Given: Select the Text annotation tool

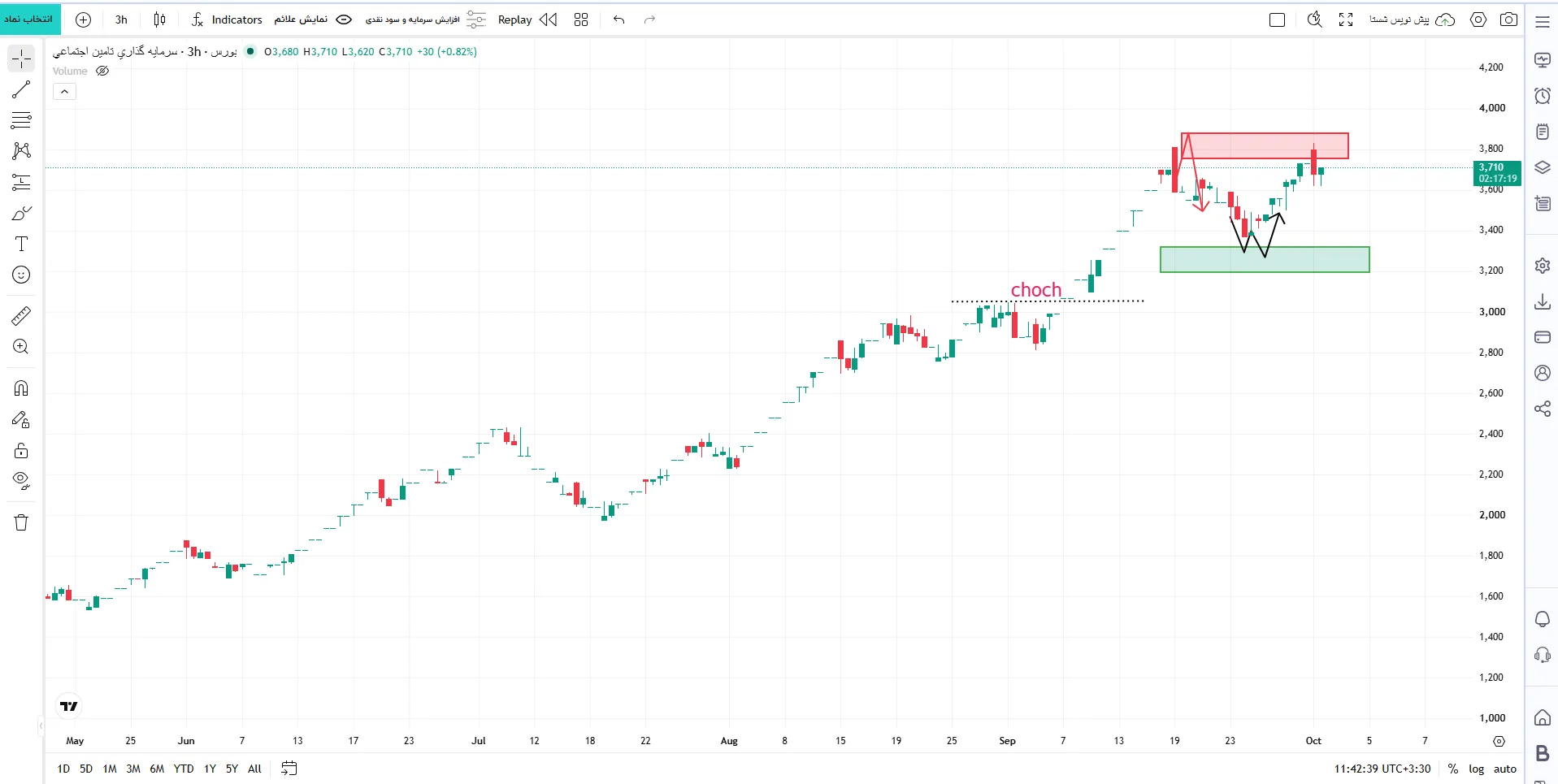Looking at the screenshot, I should tap(21, 244).
